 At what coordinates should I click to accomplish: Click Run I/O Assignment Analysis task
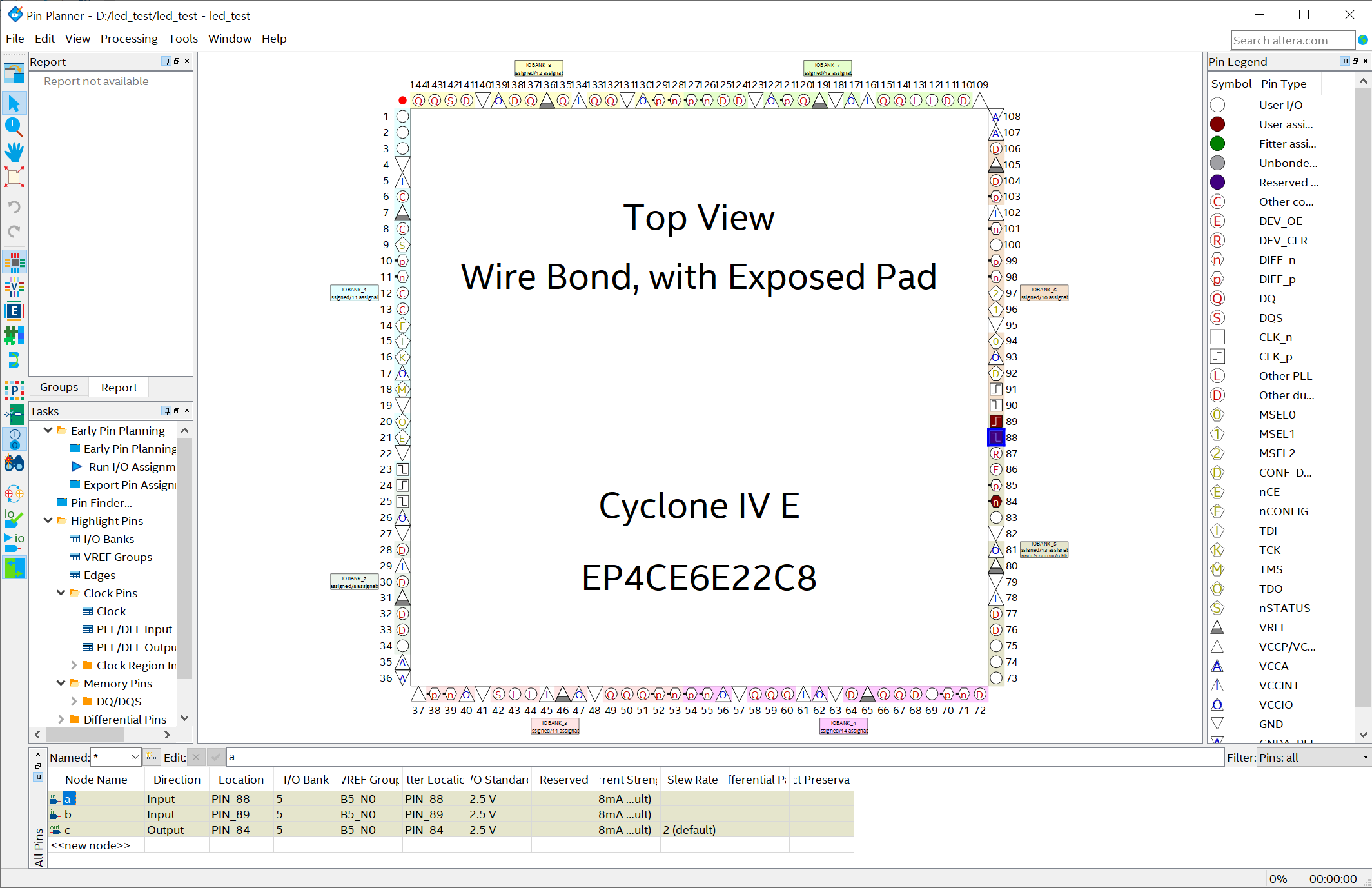point(132,466)
